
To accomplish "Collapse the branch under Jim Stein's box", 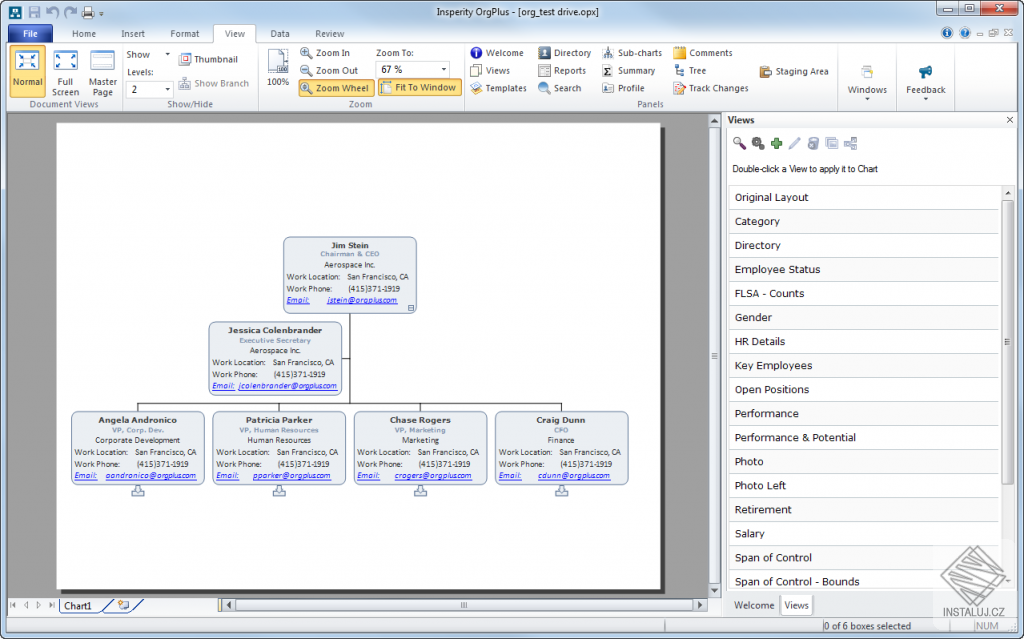I will click(411, 308).
